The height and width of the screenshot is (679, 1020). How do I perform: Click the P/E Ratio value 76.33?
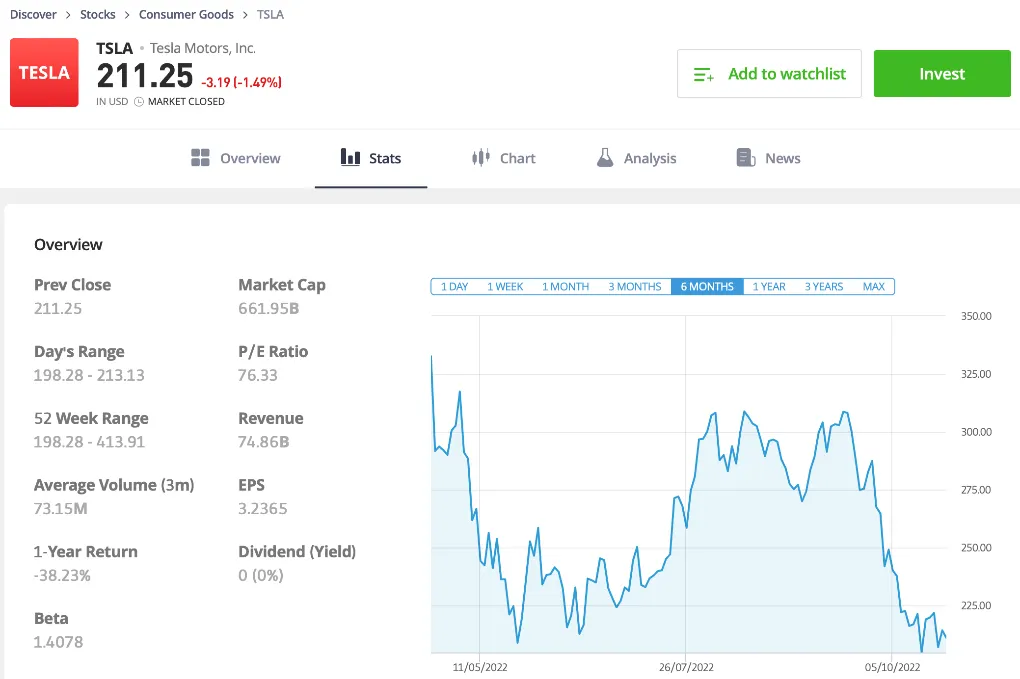click(x=258, y=375)
